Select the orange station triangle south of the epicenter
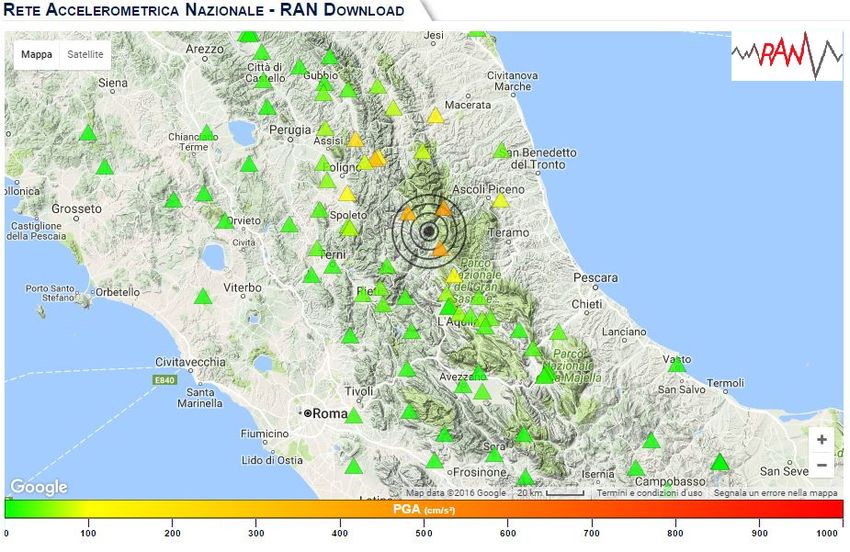The image size is (850, 552). tap(440, 249)
